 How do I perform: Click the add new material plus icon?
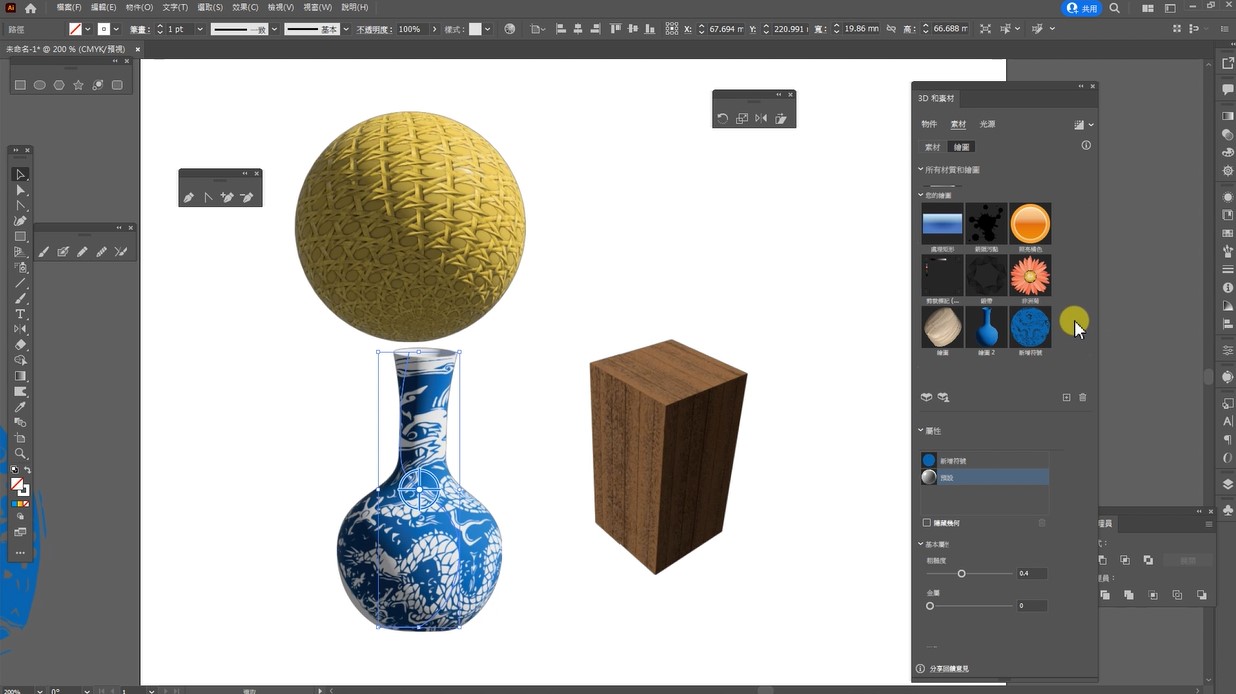(x=1066, y=398)
